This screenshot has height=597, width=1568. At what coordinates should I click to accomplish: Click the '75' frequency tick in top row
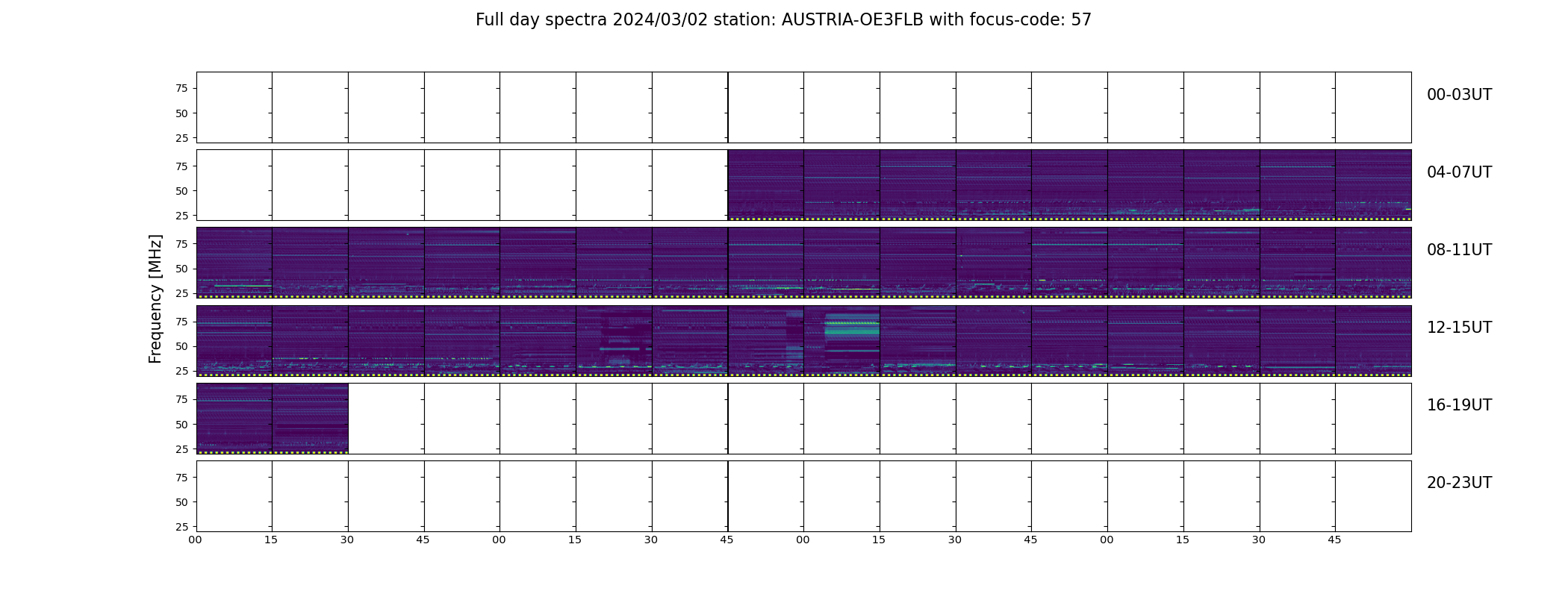[x=181, y=89]
